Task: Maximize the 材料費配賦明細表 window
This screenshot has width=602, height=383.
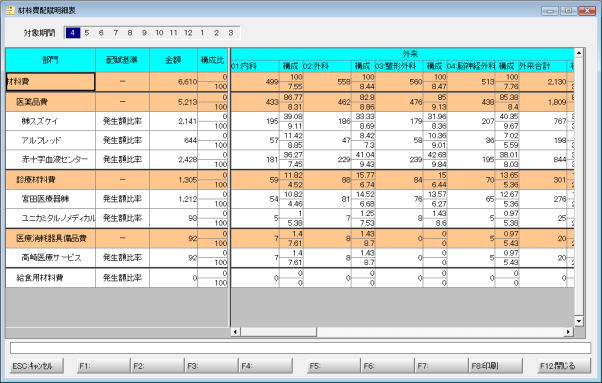Action: (568, 11)
